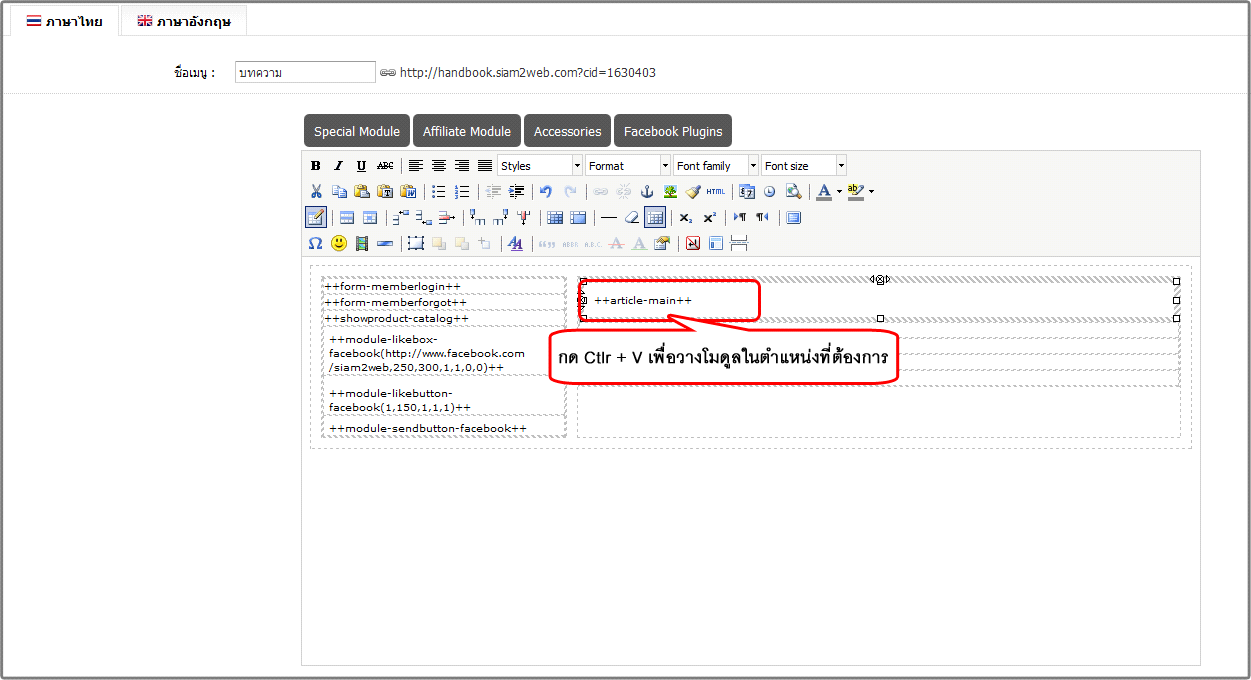Insert predefined template content
This screenshot has height=680, width=1251.
pos(717,243)
